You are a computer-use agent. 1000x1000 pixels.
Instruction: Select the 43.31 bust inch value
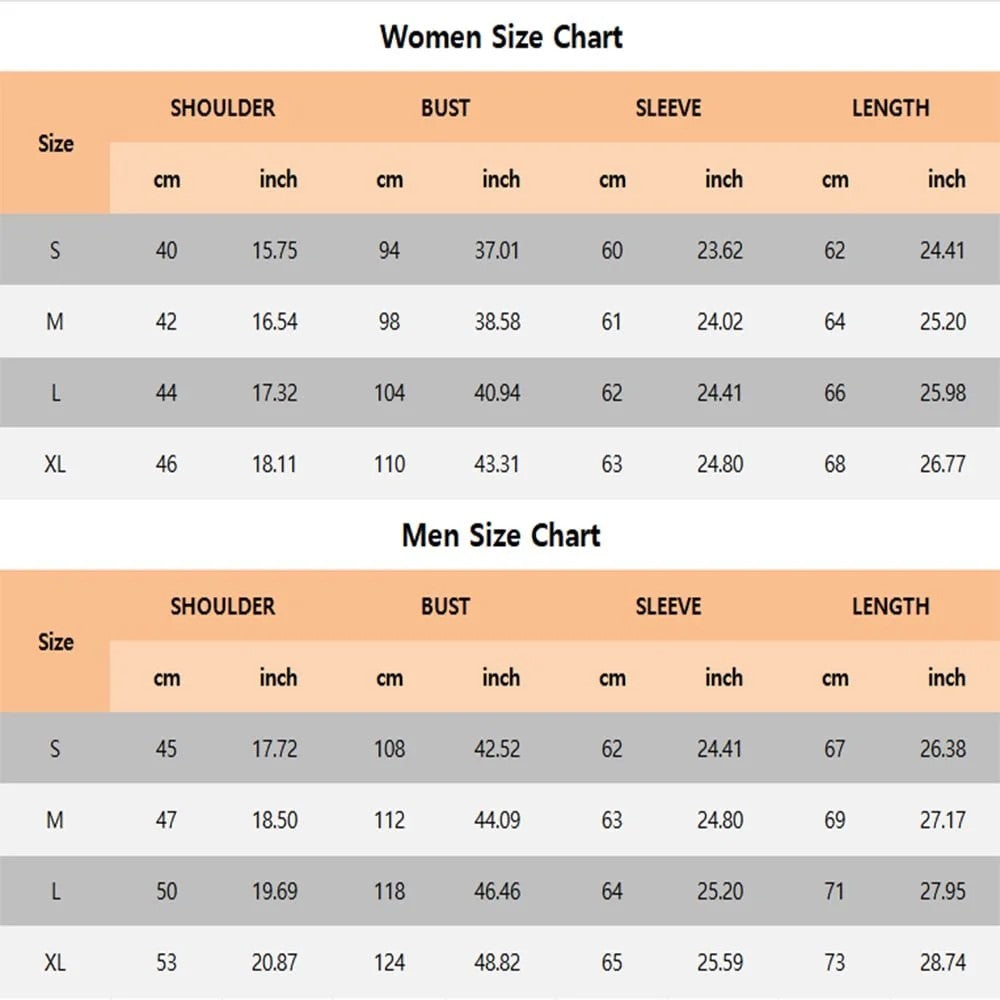pos(497,464)
